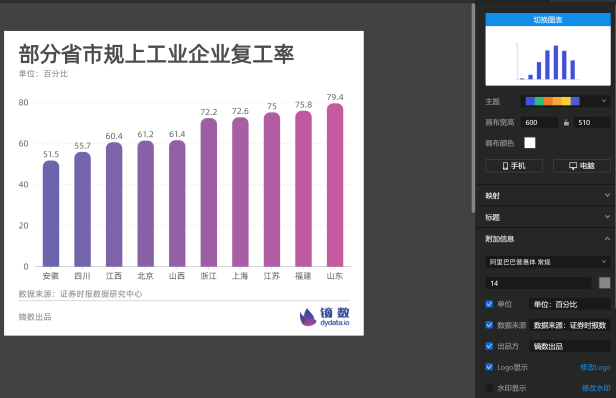Open the white 画布颜色 canvas color swatch

[530, 143]
